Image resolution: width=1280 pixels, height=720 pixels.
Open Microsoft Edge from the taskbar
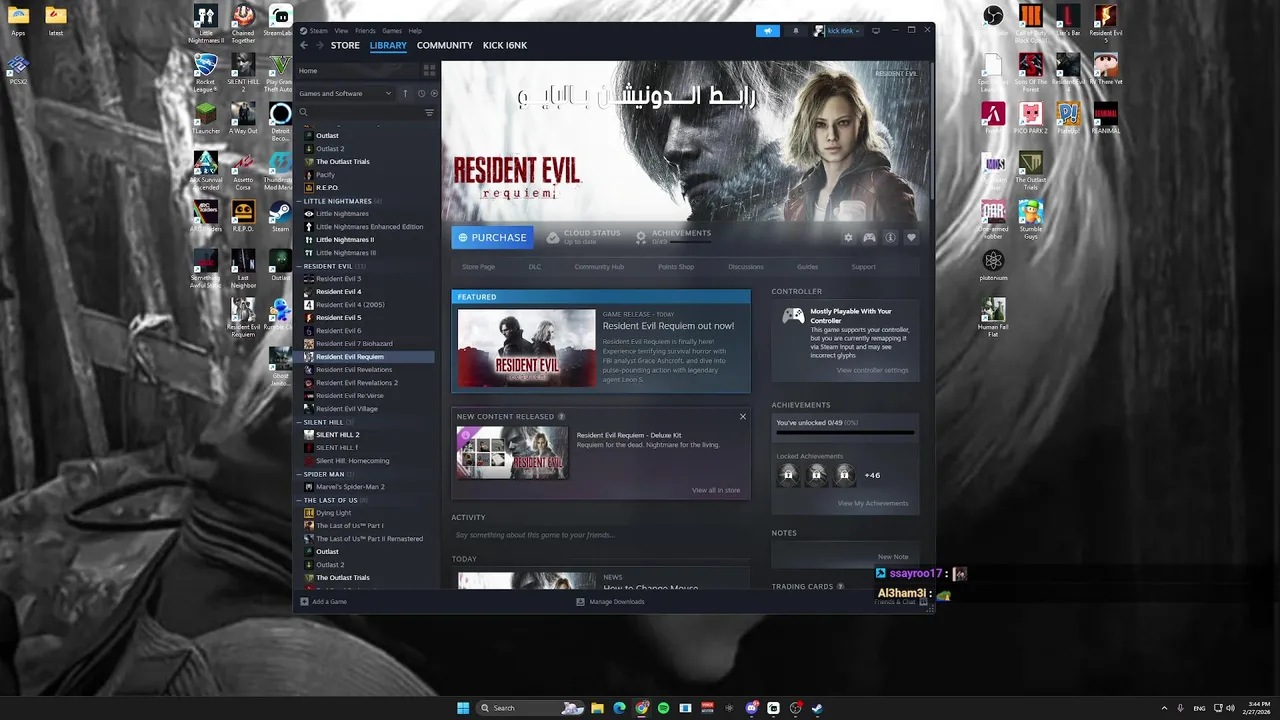coord(619,708)
